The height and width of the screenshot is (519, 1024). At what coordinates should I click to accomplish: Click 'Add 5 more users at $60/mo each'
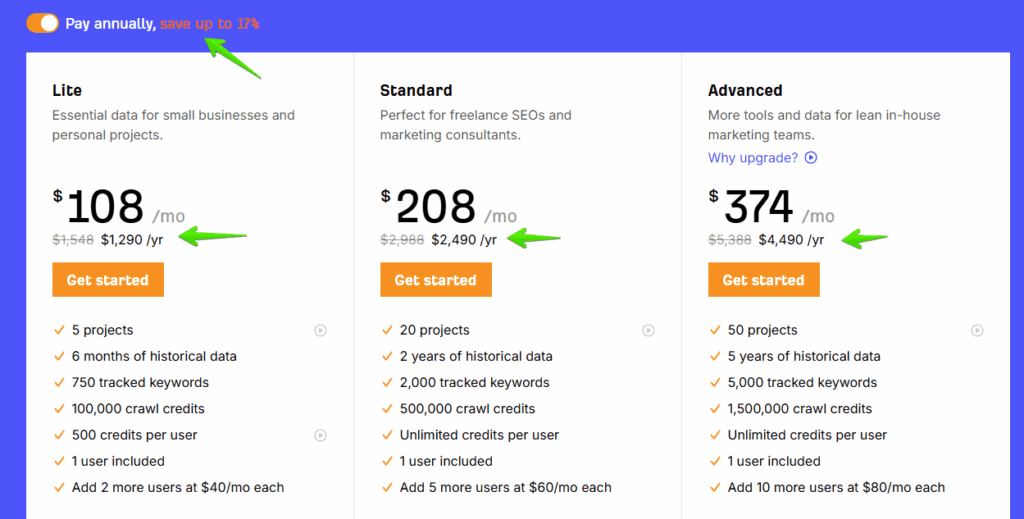[x=505, y=488]
